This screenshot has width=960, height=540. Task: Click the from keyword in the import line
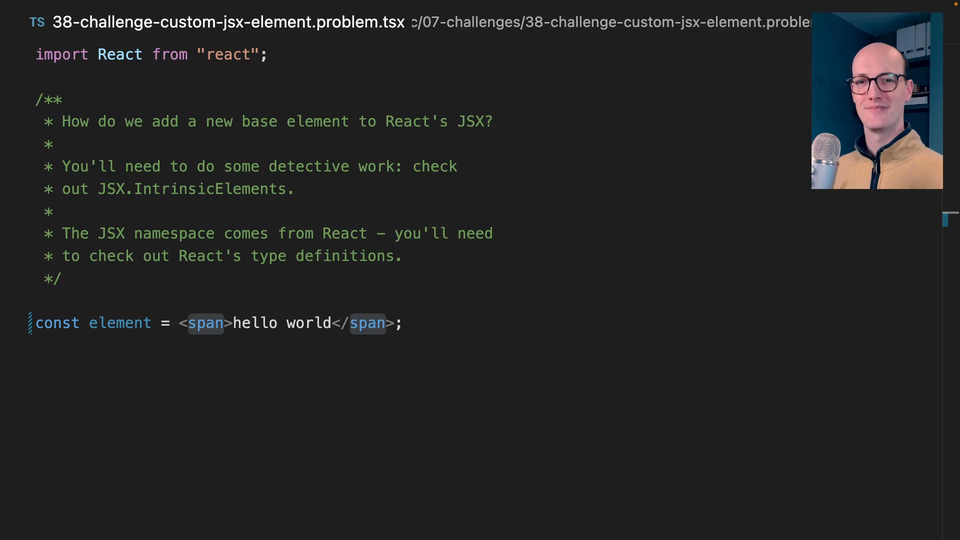click(x=170, y=54)
